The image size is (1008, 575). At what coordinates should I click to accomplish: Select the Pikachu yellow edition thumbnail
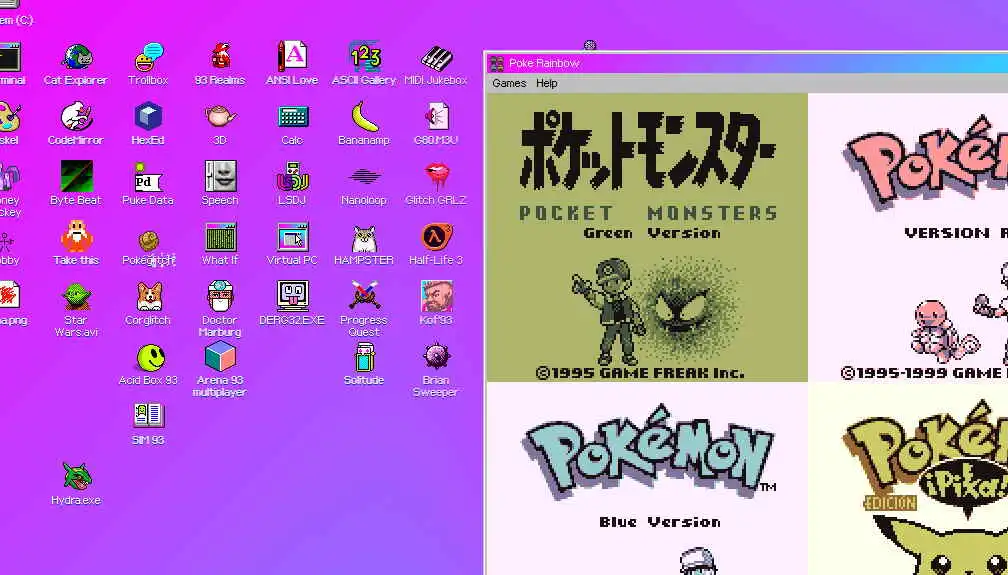(908, 479)
